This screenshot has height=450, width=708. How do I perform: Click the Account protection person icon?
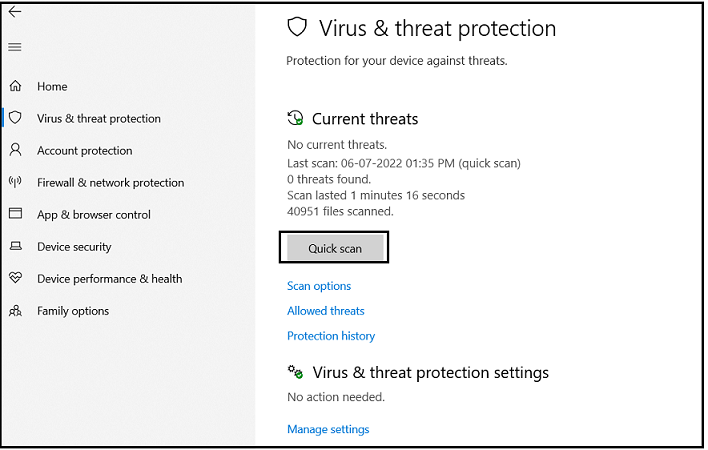pos(15,150)
